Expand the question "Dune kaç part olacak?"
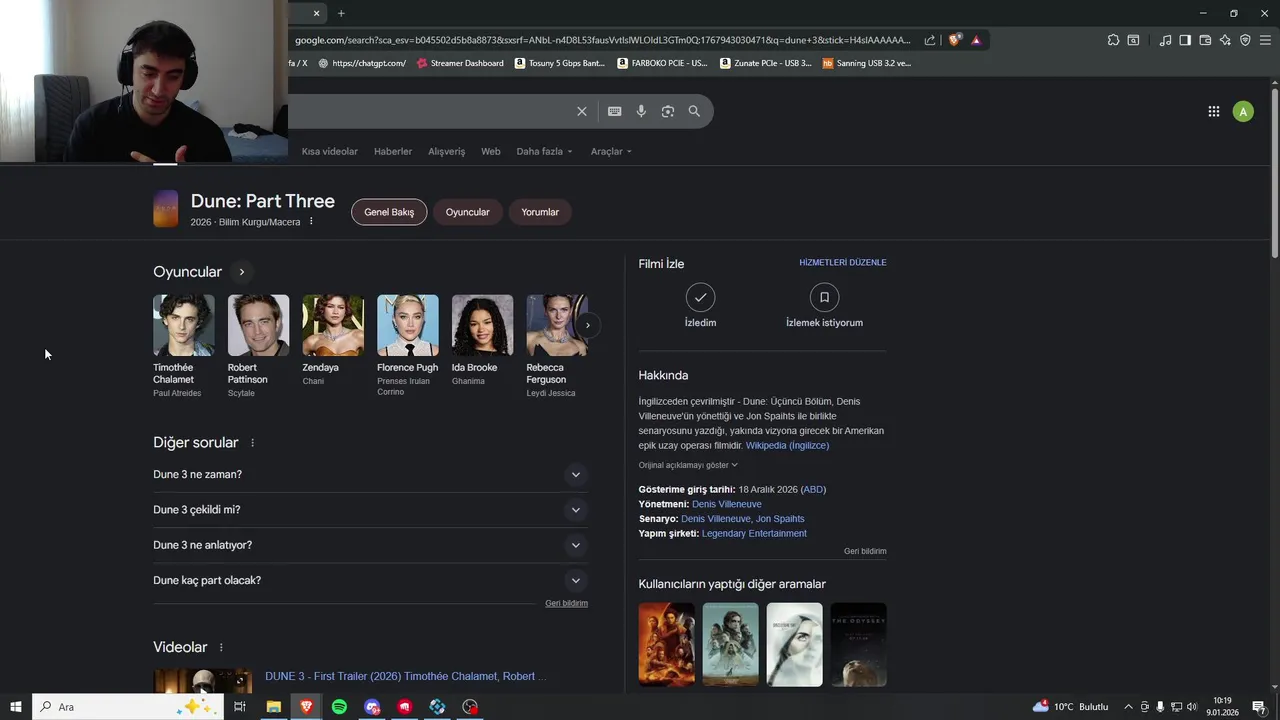The width and height of the screenshot is (1280, 720). 370,580
